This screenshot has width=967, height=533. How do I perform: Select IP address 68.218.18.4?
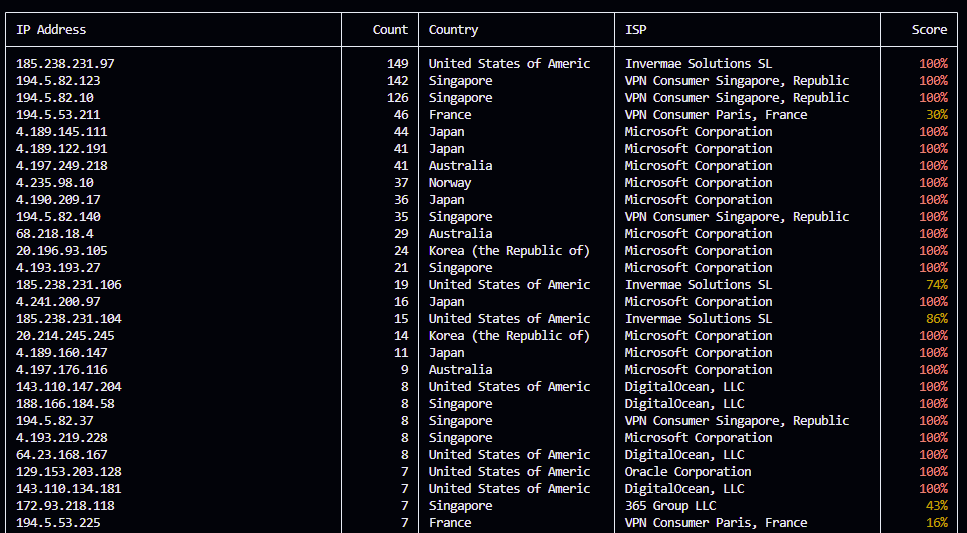tap(55, 234)
